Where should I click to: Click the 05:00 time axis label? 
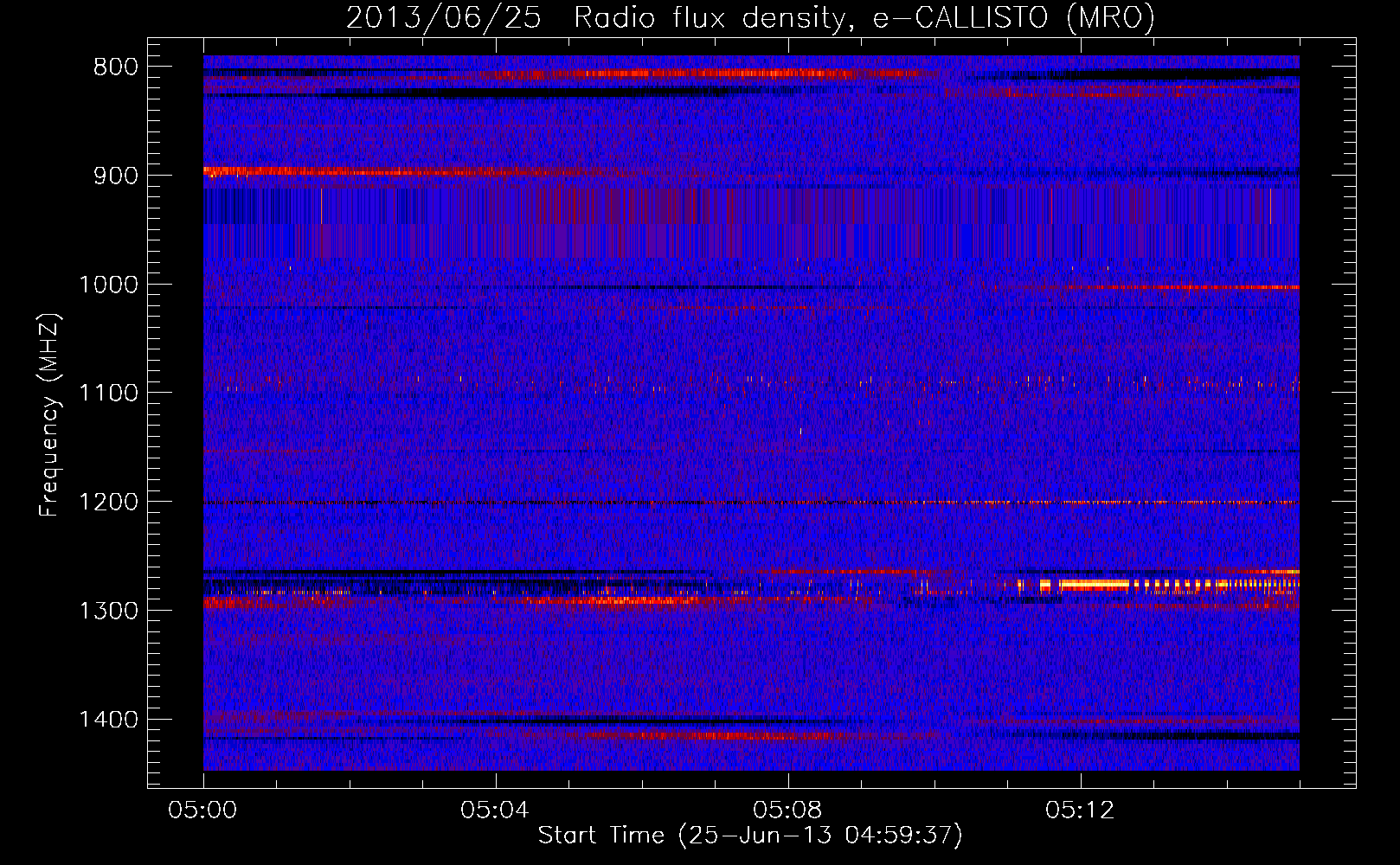point(203,811)
